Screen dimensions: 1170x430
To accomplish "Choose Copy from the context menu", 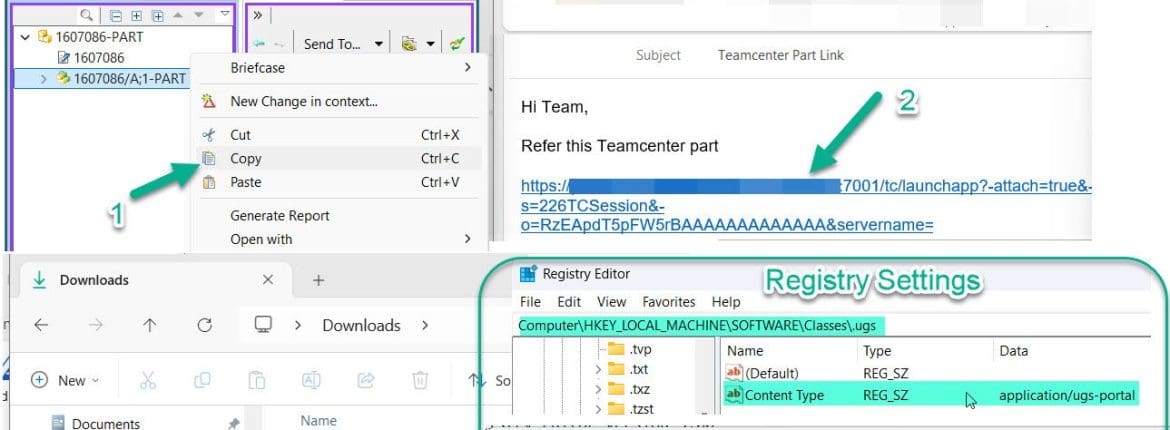I will (x=338, y=158).
